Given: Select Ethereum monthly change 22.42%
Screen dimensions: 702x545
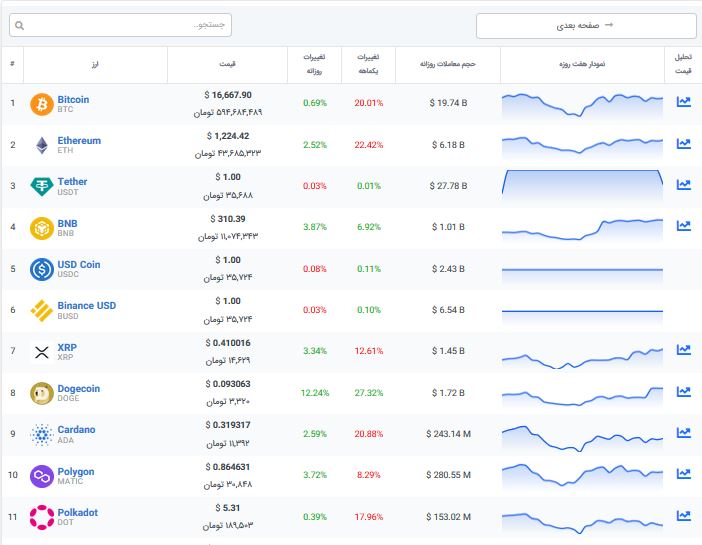Looking at the screenshot, I should click(368, 145).
